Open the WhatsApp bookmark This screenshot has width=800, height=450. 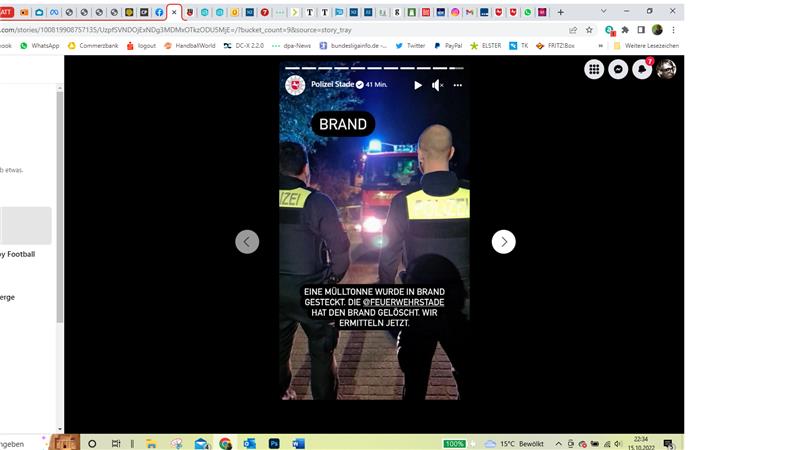point(40,46)
